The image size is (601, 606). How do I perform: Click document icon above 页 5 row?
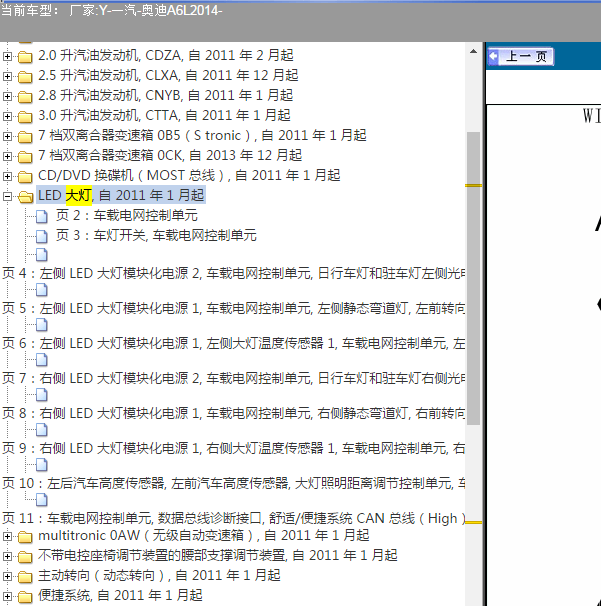click(x=42, y=290)
